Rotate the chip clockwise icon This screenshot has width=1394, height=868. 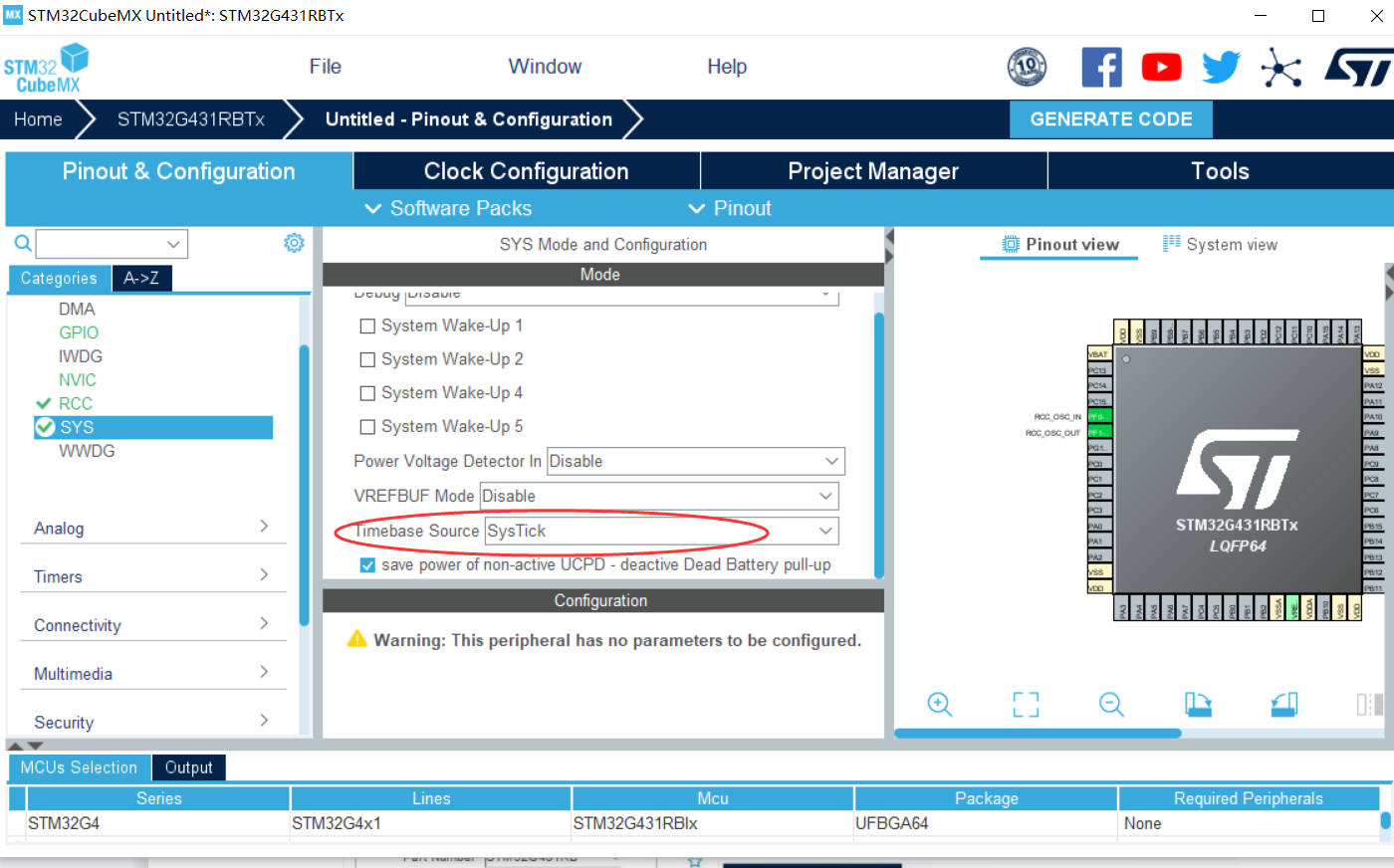pyautogui.click(x=1198, y=705)
